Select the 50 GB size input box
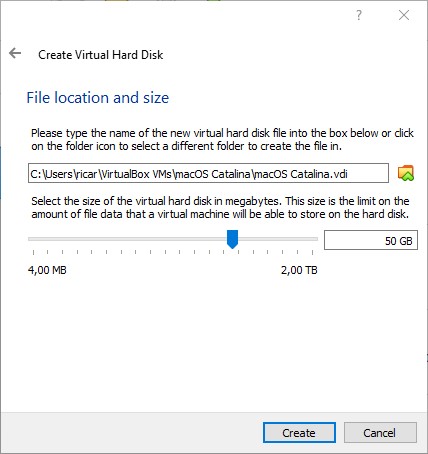Screen dimensions: 428x454 coord(371,240)
